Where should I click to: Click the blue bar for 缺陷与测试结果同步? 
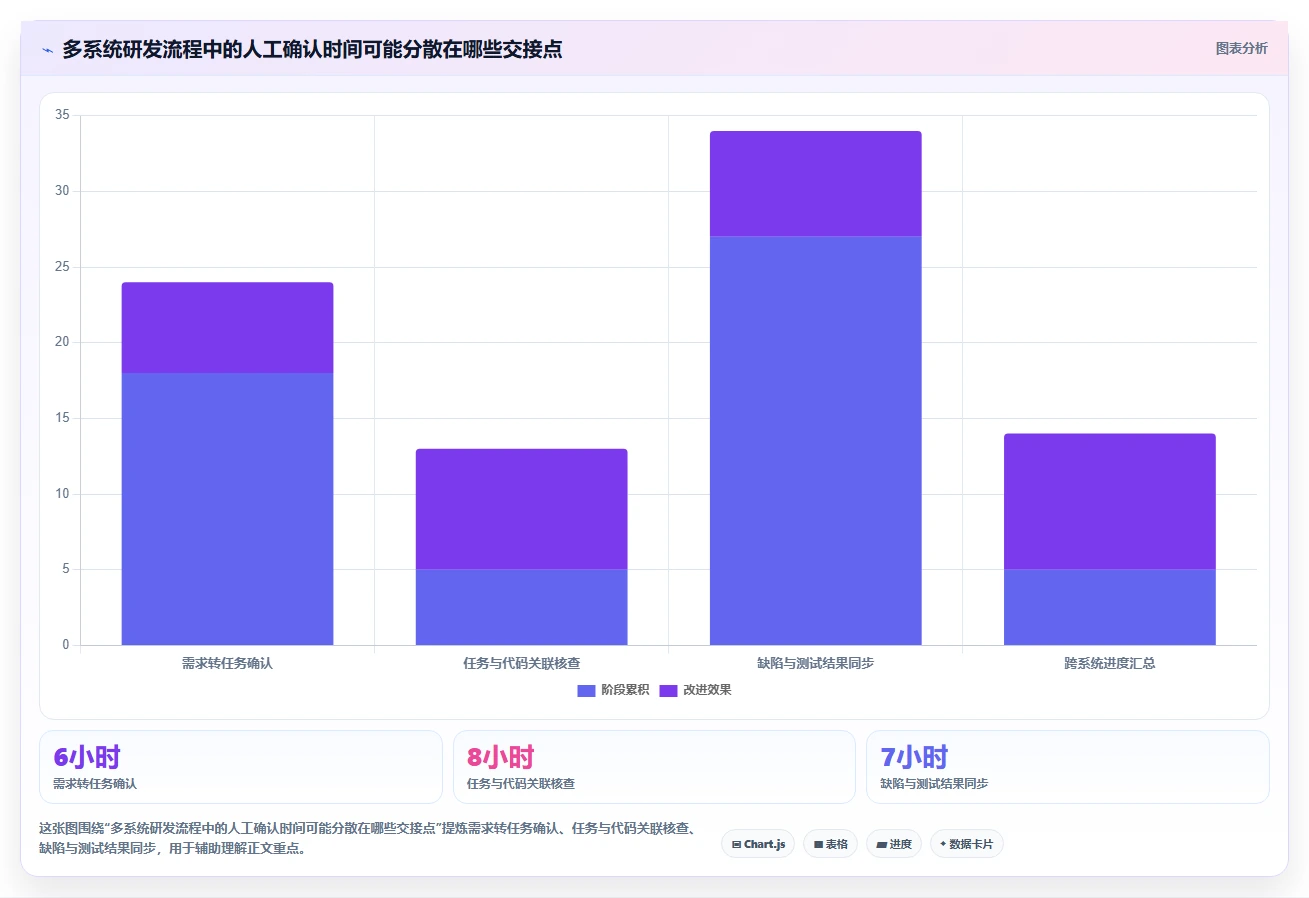[815, 441]
